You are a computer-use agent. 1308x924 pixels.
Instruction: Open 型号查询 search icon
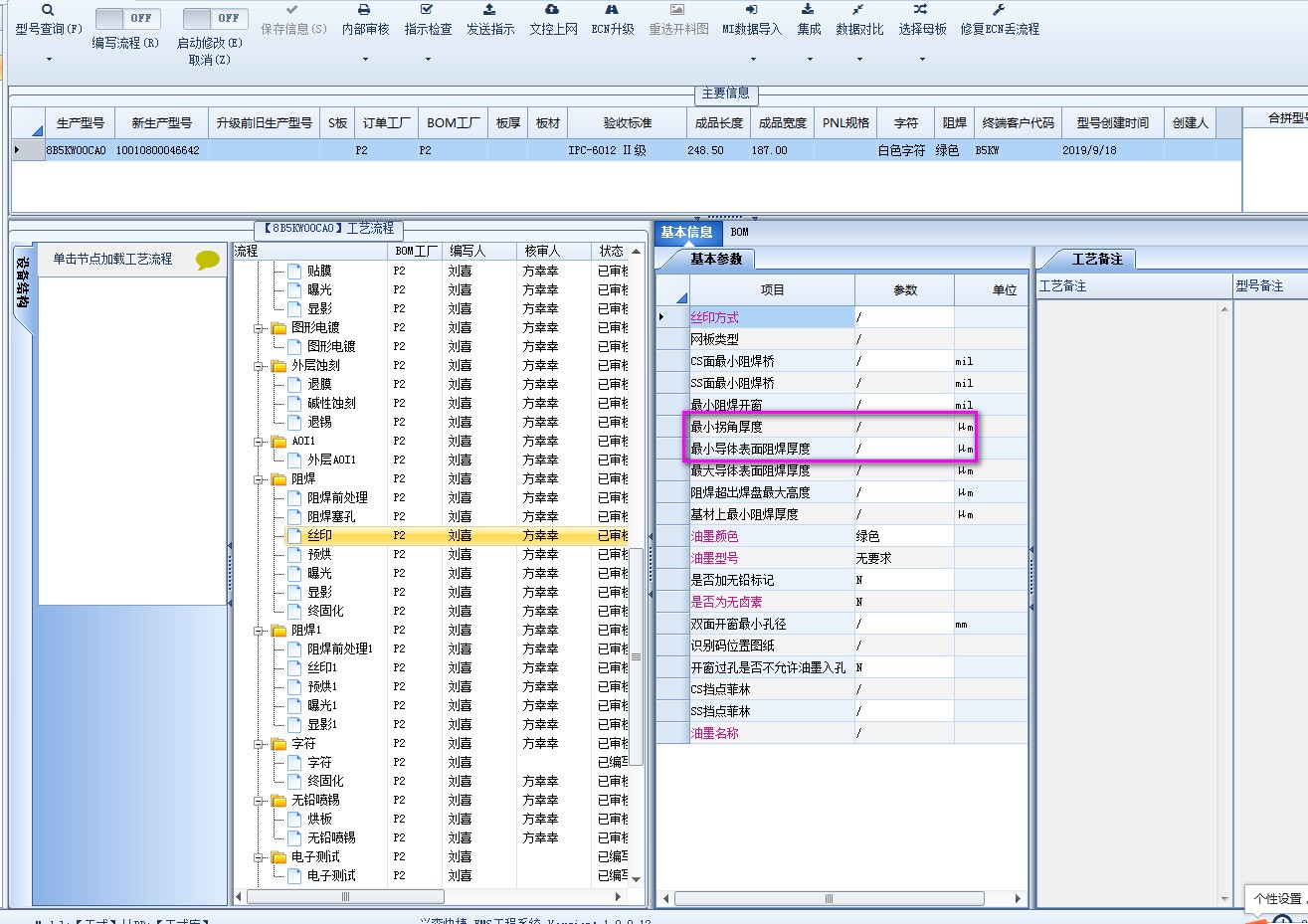[48, 10]
